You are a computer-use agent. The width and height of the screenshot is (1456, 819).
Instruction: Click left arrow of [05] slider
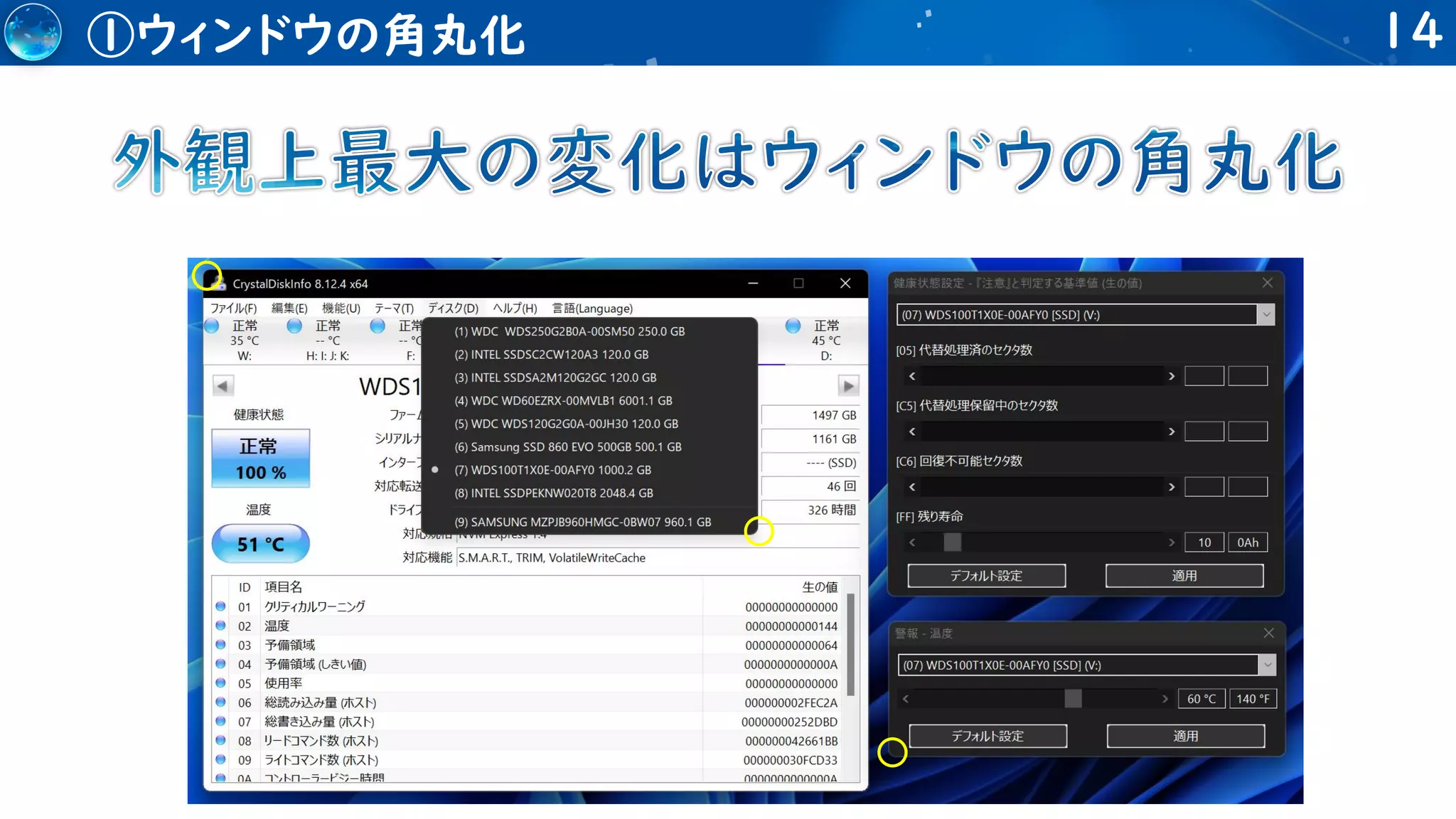click(912, 376)
